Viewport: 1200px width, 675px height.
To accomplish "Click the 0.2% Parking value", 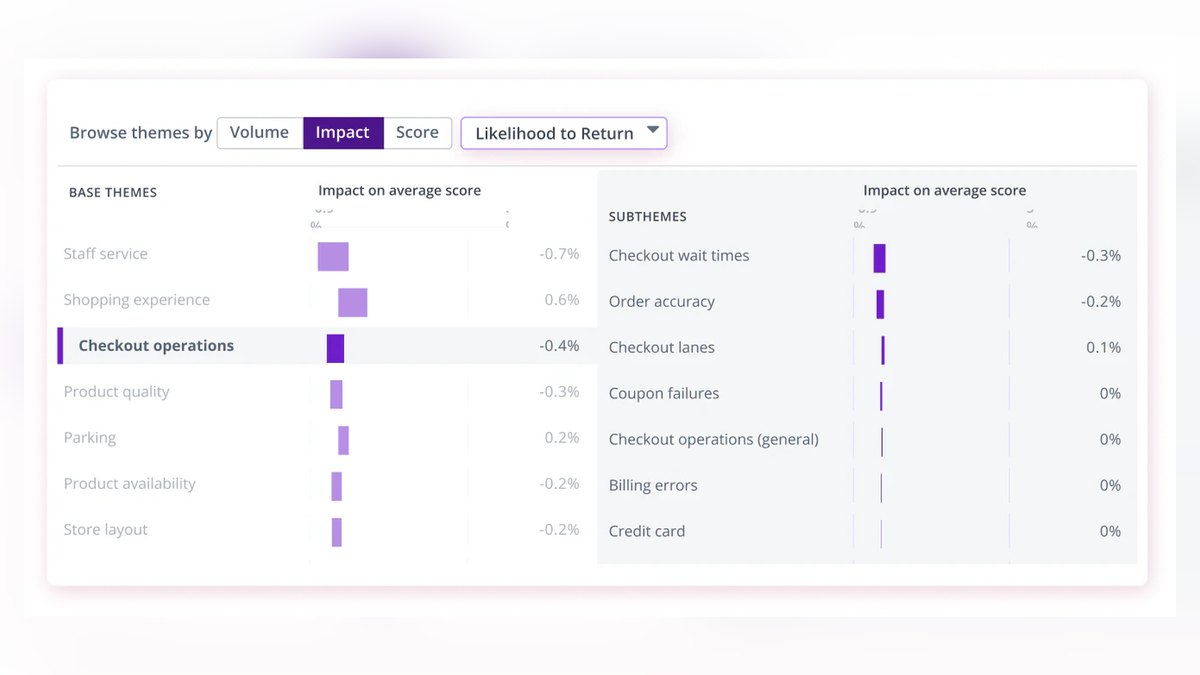I will (x=562, y=438).
